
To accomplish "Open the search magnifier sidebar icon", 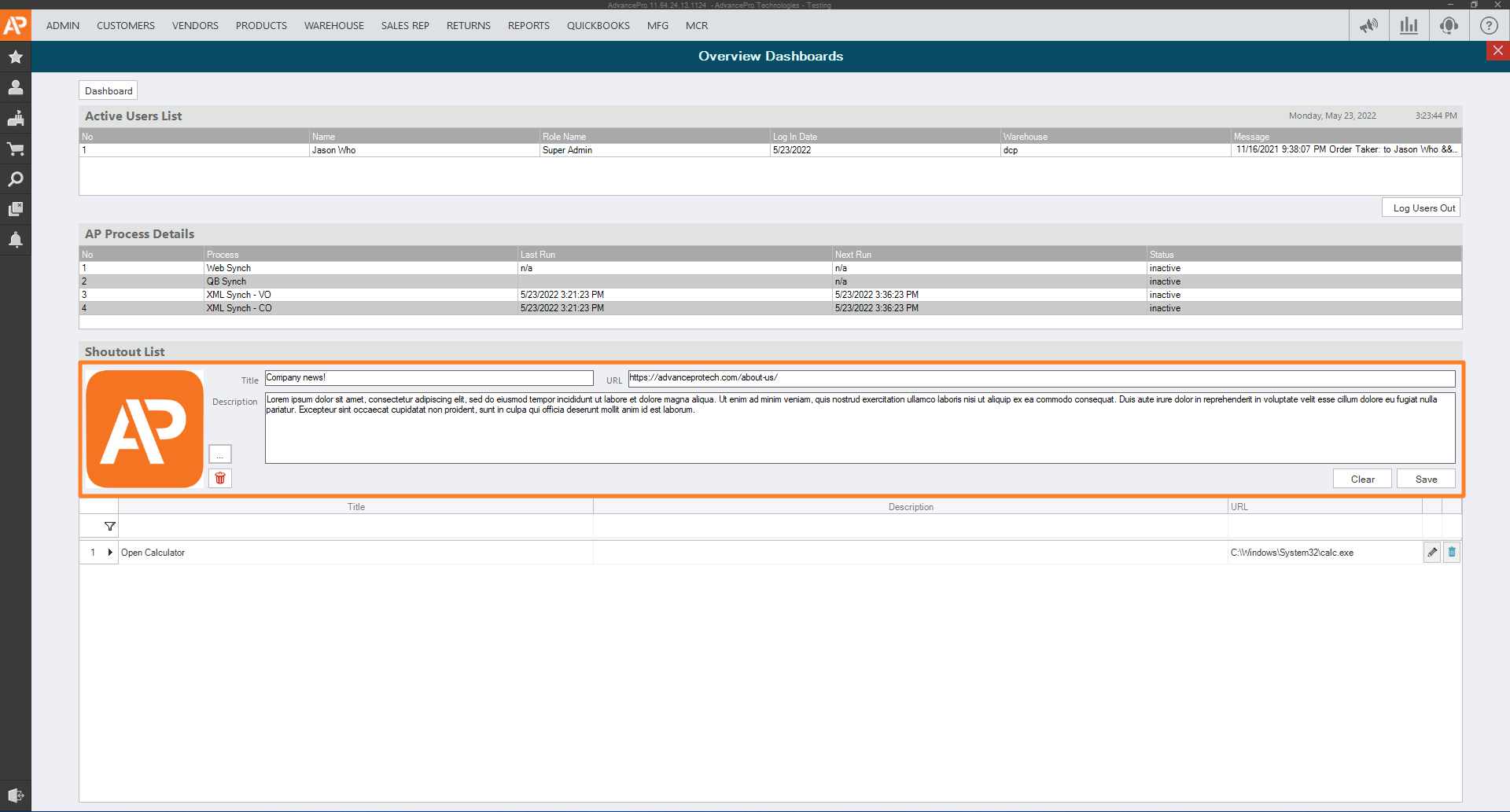I will click(x=15, y=179).
